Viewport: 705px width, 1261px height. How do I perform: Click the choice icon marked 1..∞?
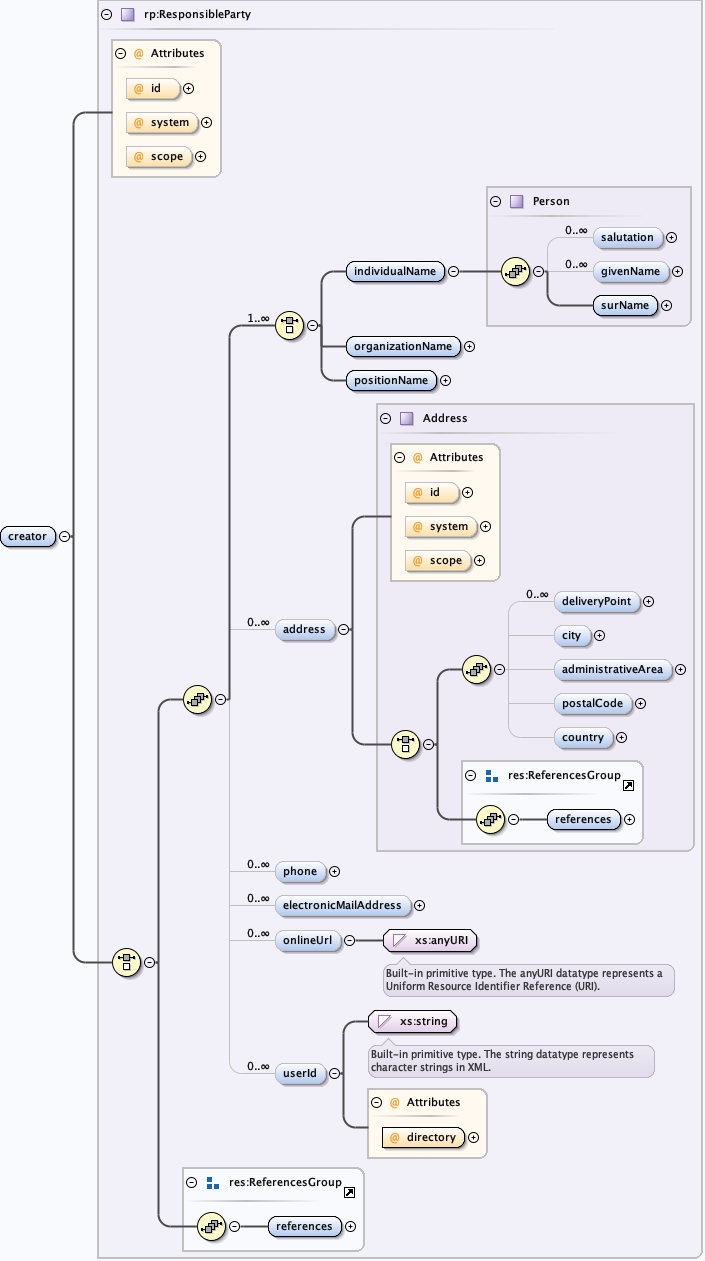coord(289,324)
